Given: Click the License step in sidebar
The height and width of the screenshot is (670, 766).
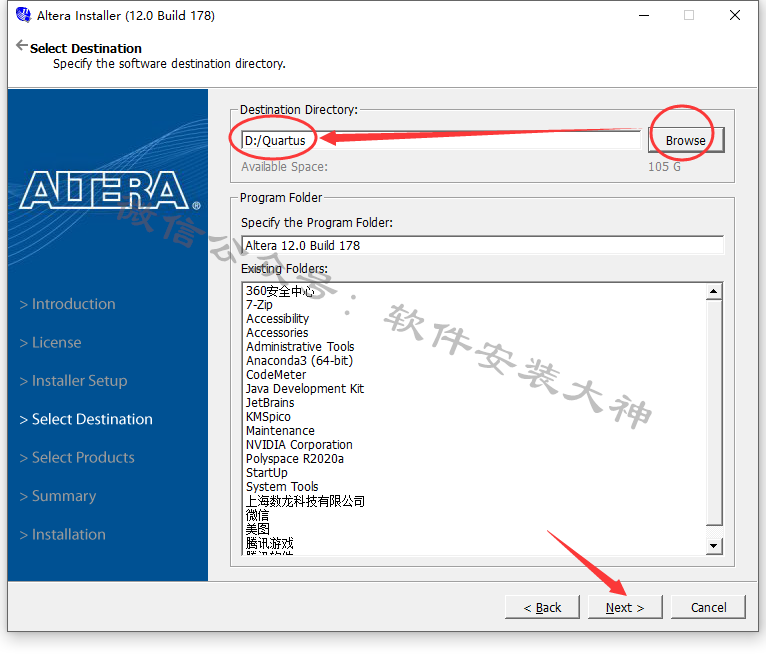Looking at the screenshot, I should 50,343.
